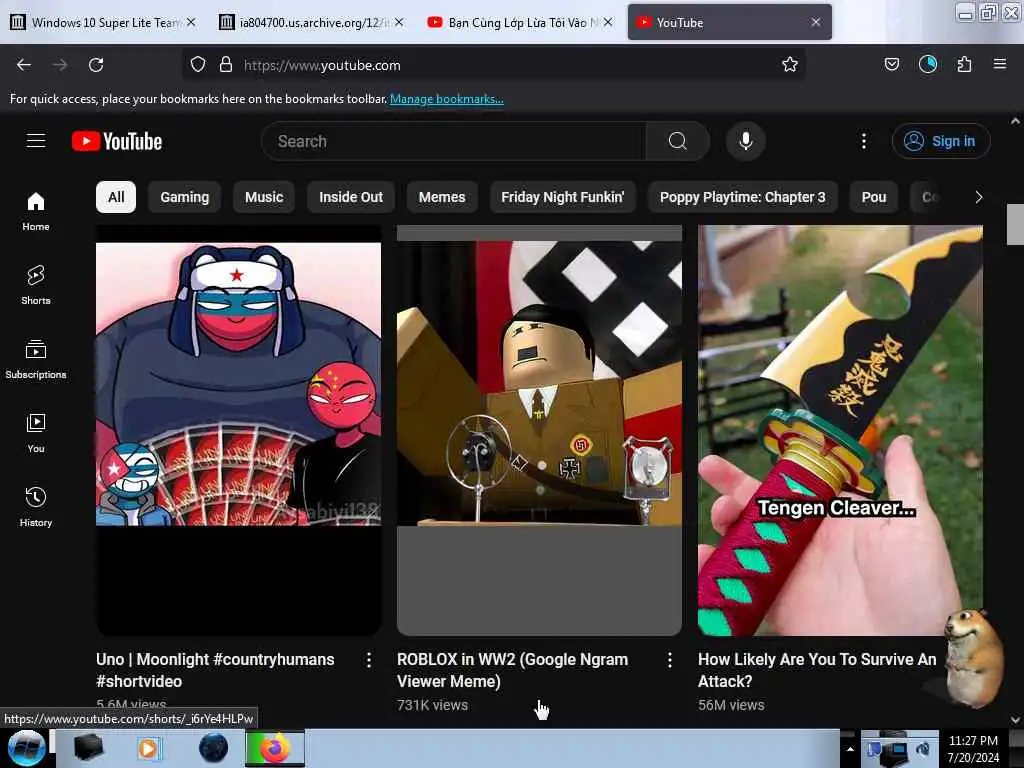Open ROBLOX in WW2 short thumbnail

pos(539,430)
